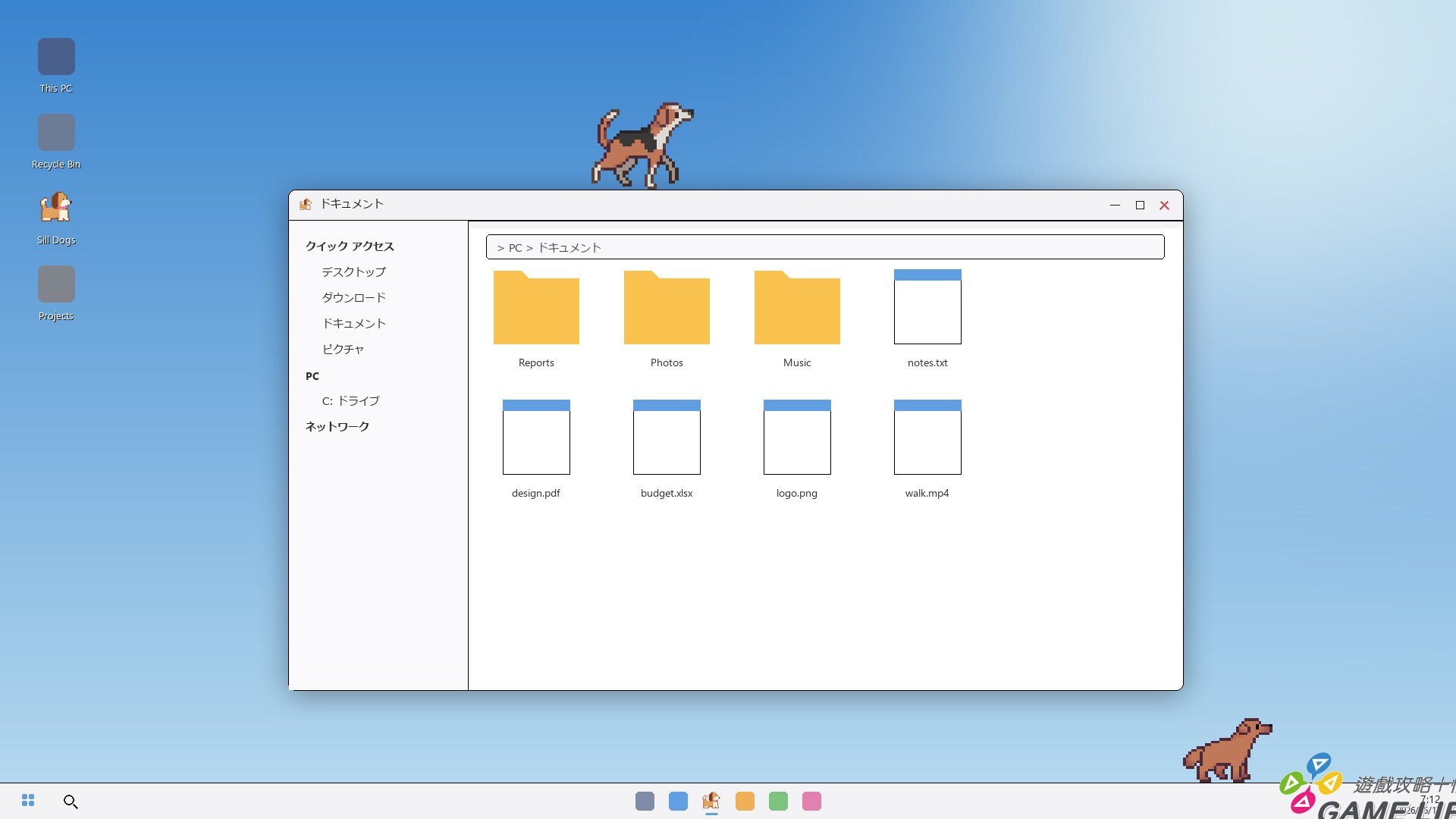Click the design.pdf file name label
The image size is (1456, 819).
point(536,493)
